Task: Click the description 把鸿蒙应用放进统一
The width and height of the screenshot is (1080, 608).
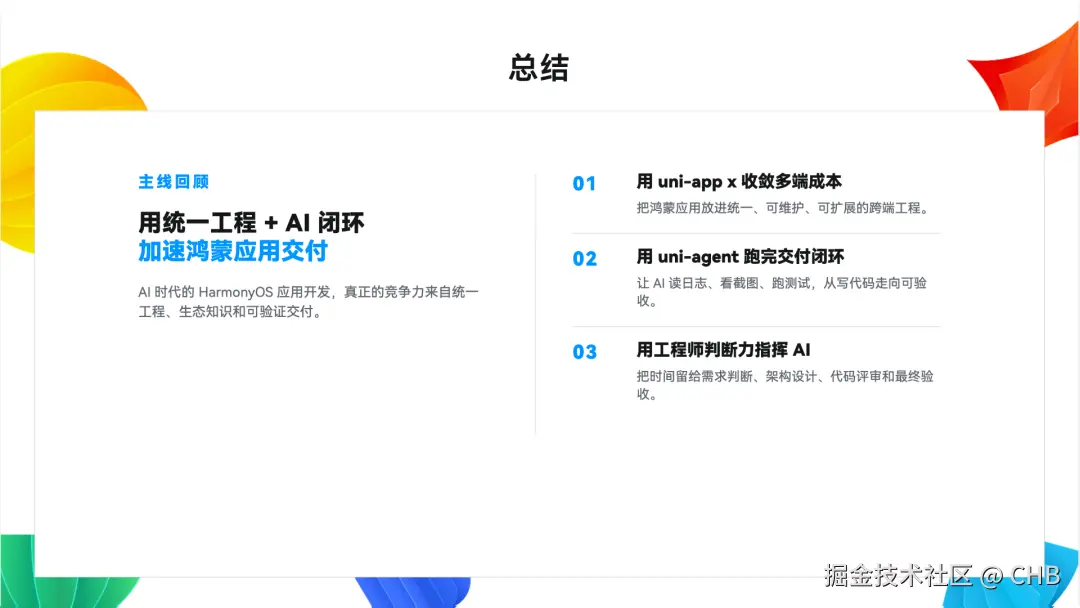Action: coord(784,208)
